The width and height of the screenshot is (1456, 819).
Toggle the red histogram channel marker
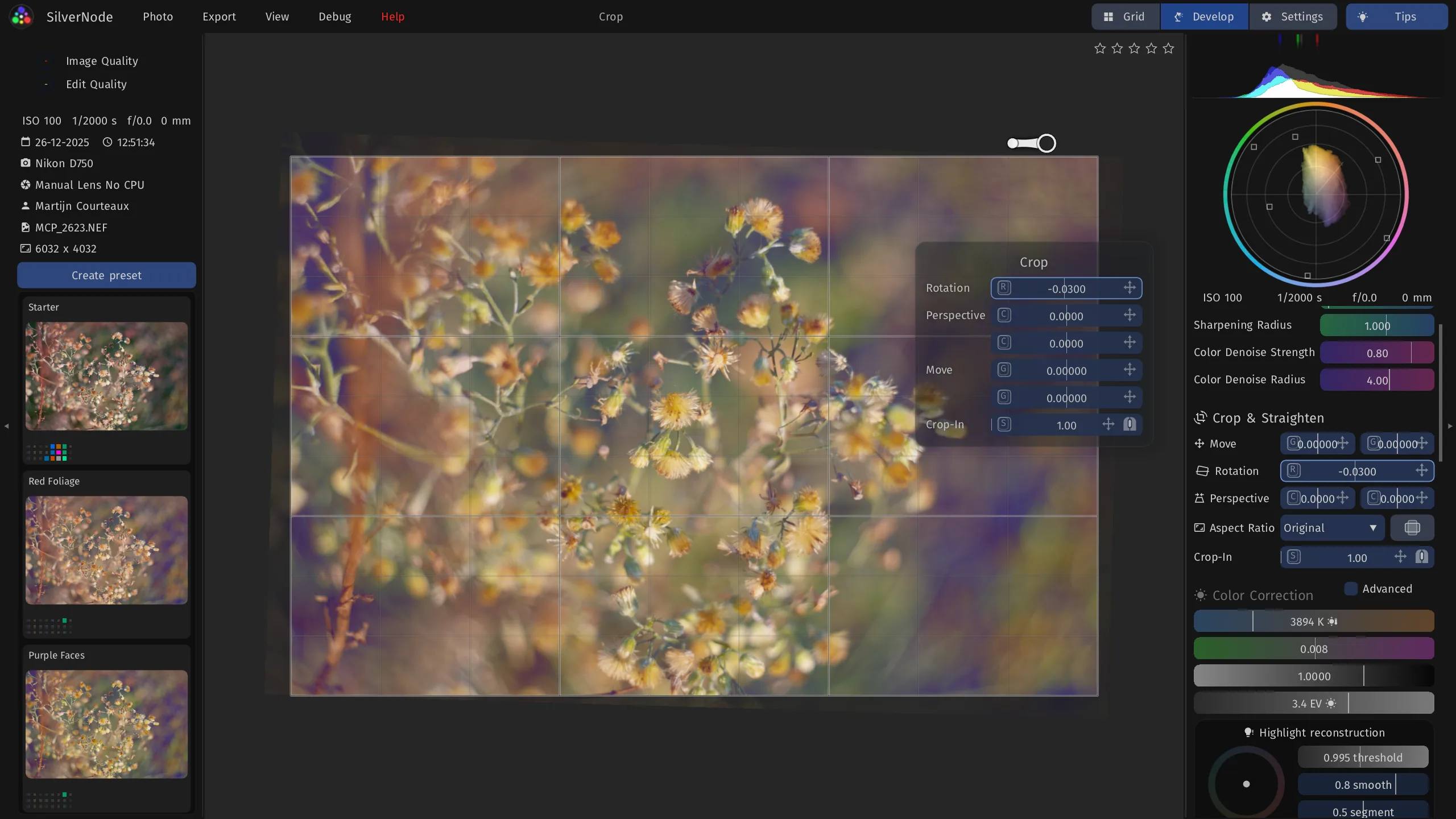(x=1317, y=40)
